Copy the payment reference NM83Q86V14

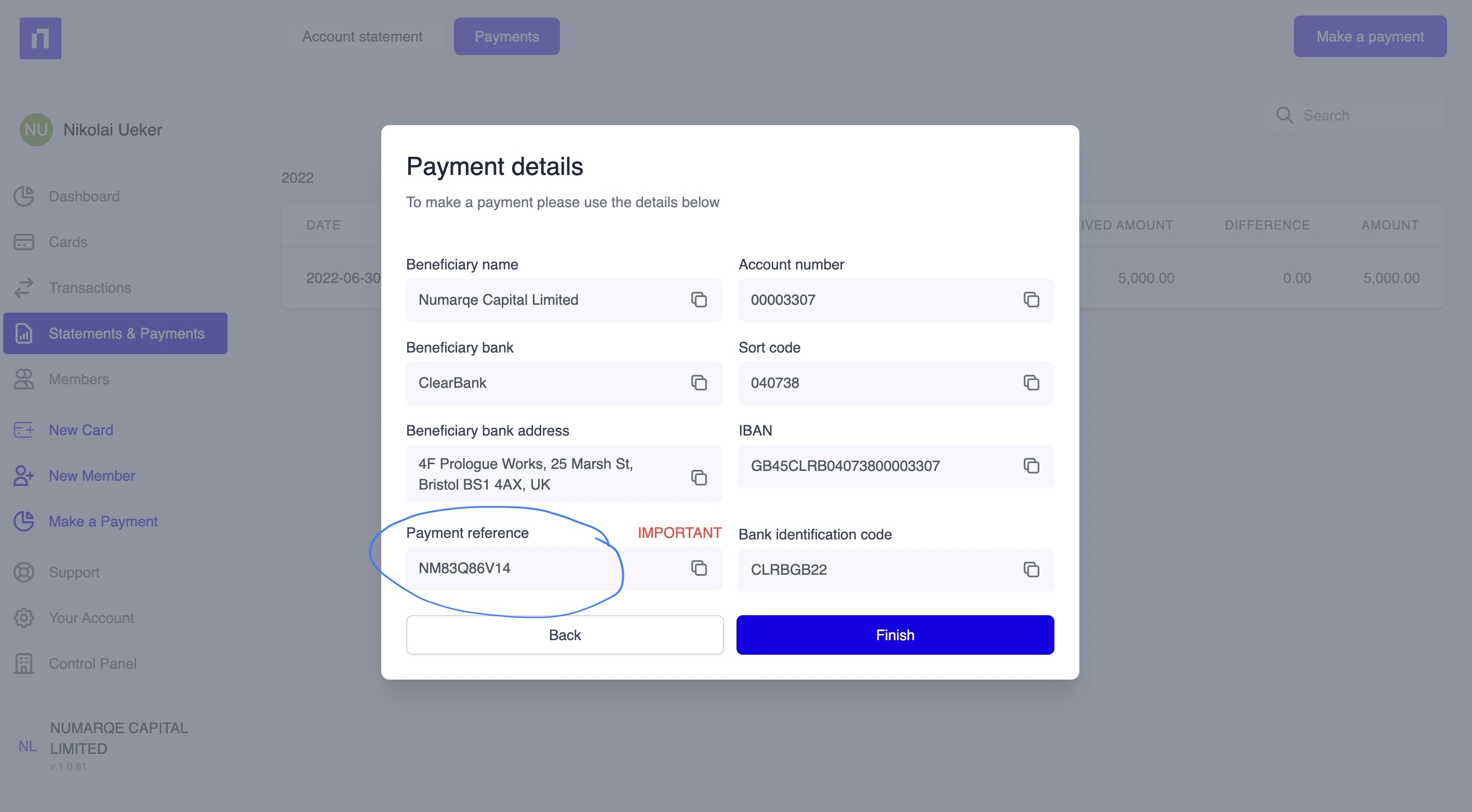coord(698,568)
